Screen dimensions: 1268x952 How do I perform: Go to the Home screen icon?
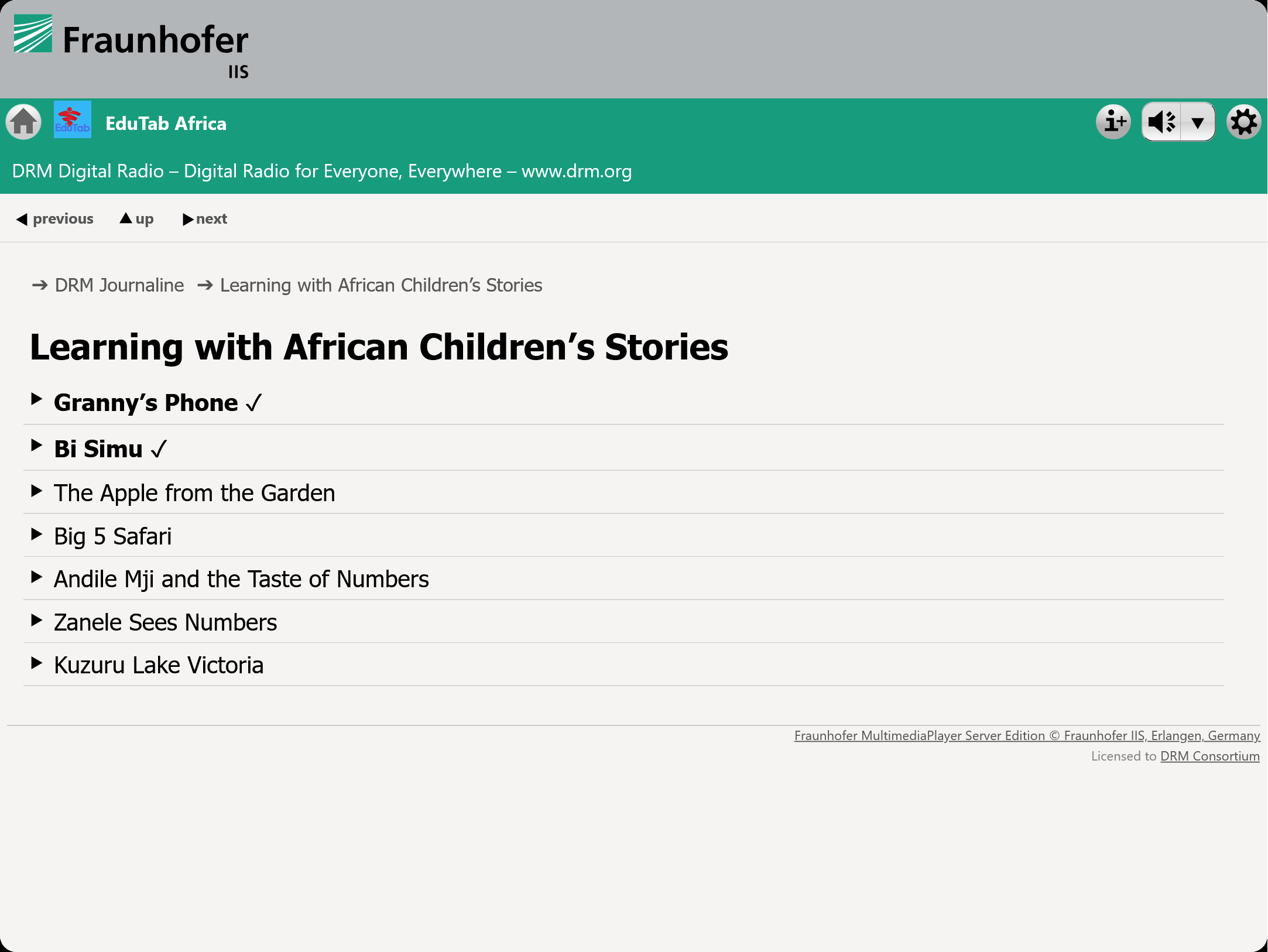[23, 122]
